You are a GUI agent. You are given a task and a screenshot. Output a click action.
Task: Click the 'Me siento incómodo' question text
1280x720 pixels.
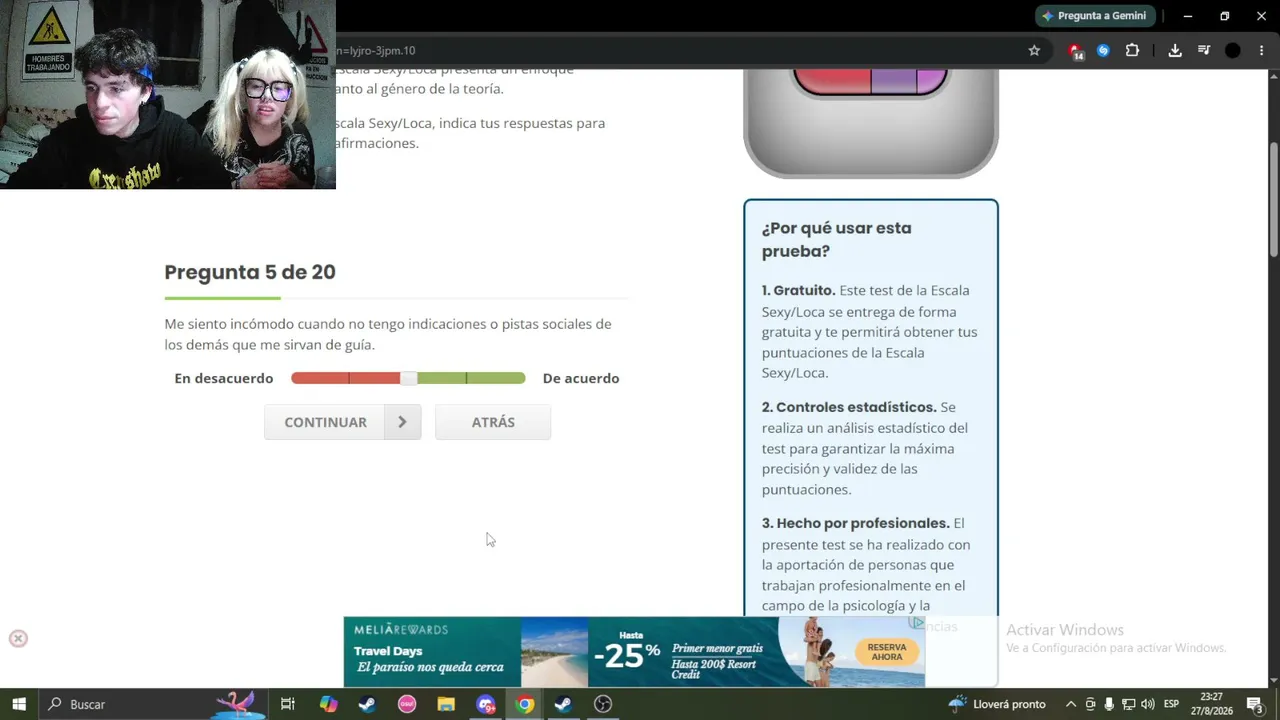(388, 334)
